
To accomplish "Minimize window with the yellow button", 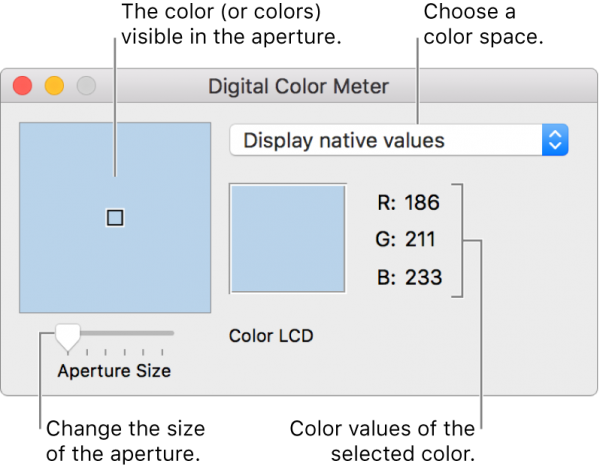I will 54,86.
